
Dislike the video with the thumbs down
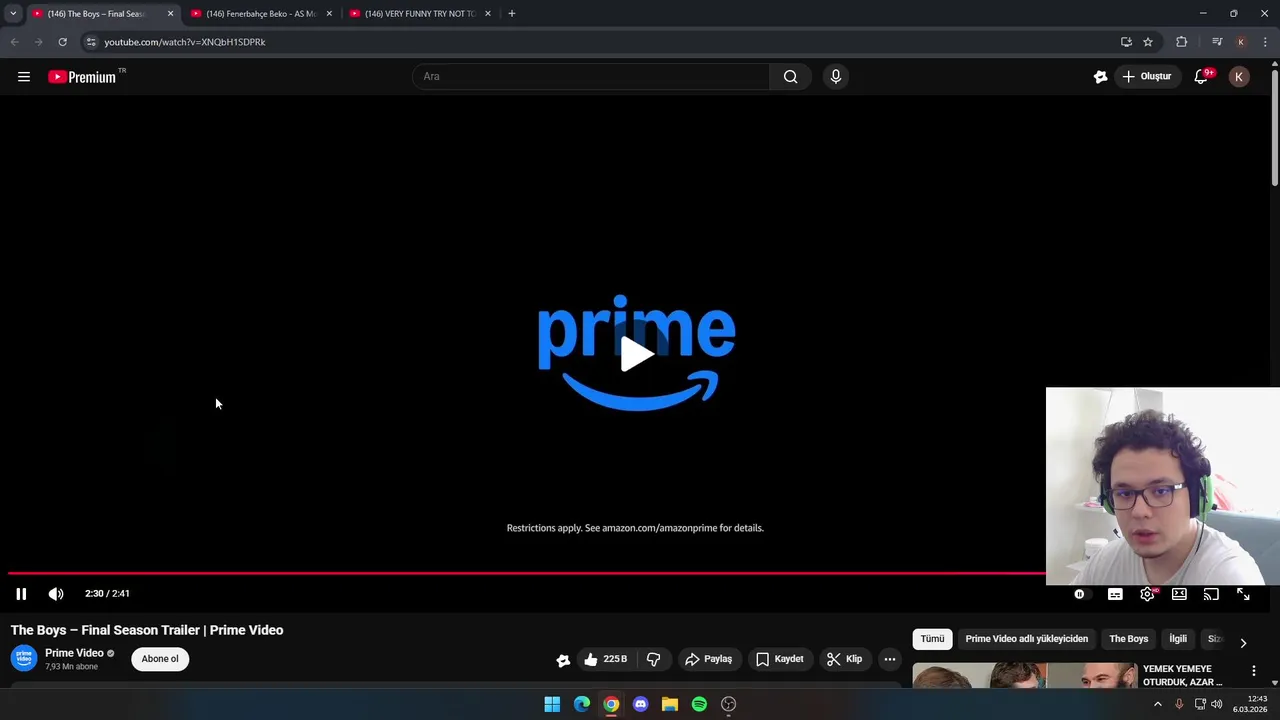[654, 659]
